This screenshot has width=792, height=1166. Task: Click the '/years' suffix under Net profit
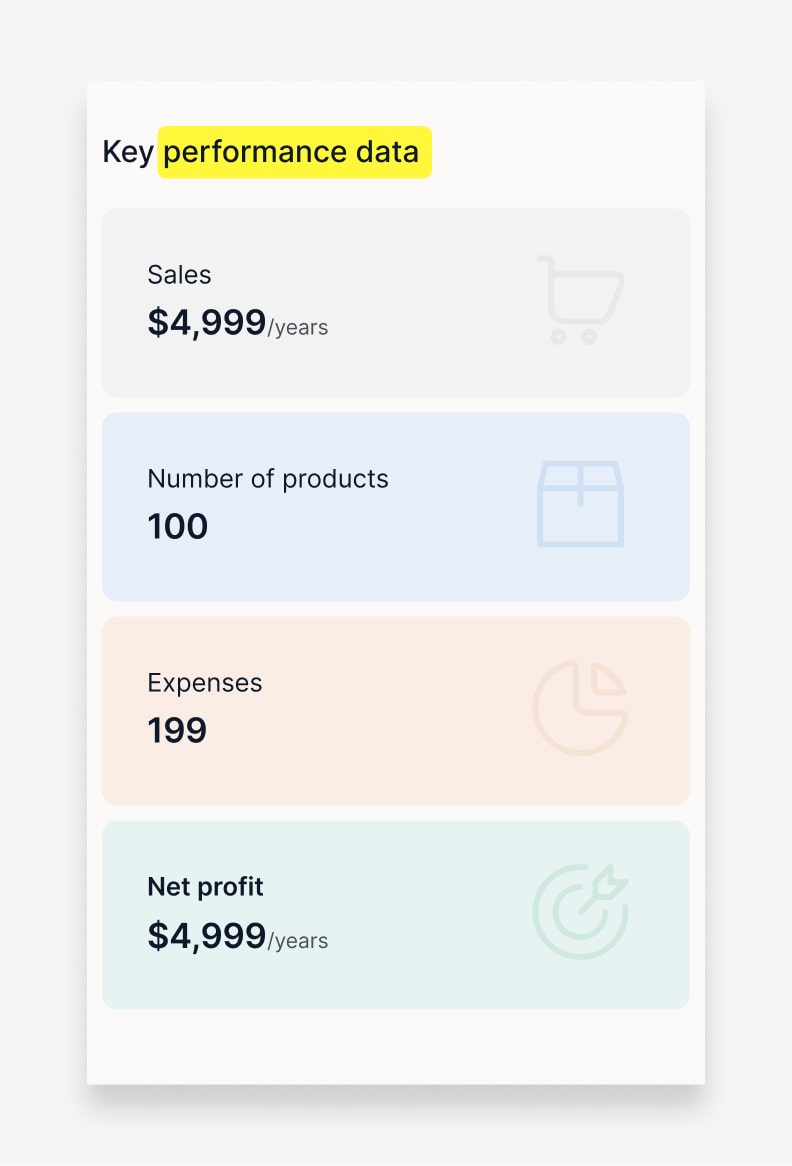[x=298, y=941]
